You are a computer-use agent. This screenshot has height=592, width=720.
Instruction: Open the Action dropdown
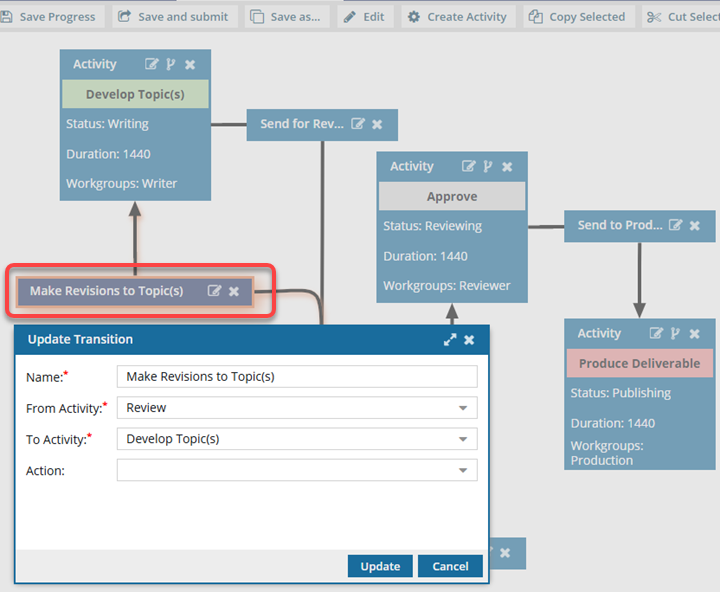[x=463, y=470]
